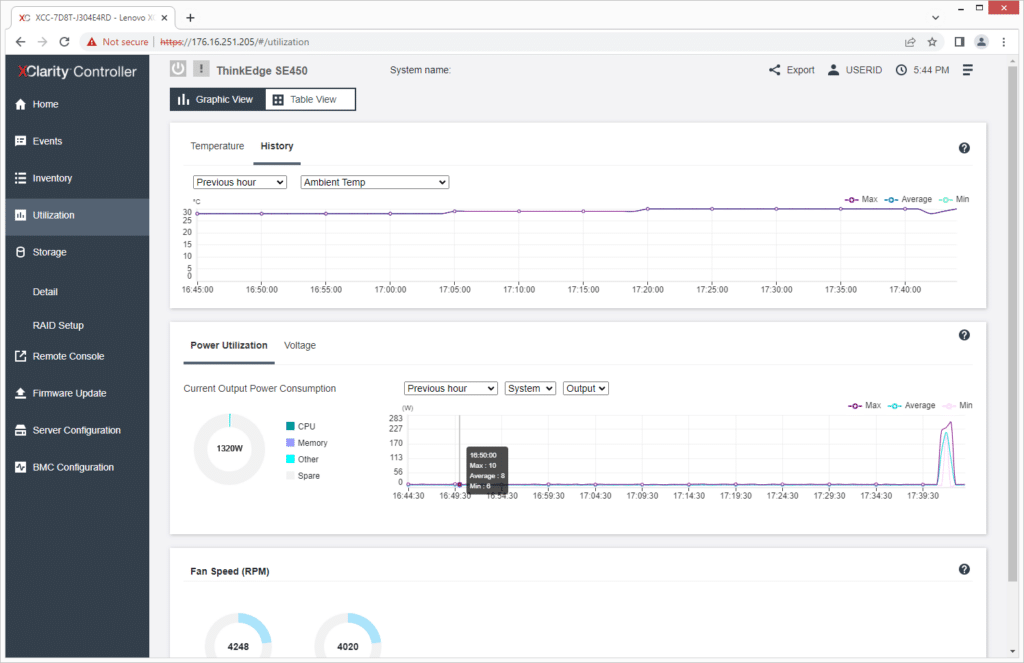Click the ThinkEdge SE450 title

[262, 71]
